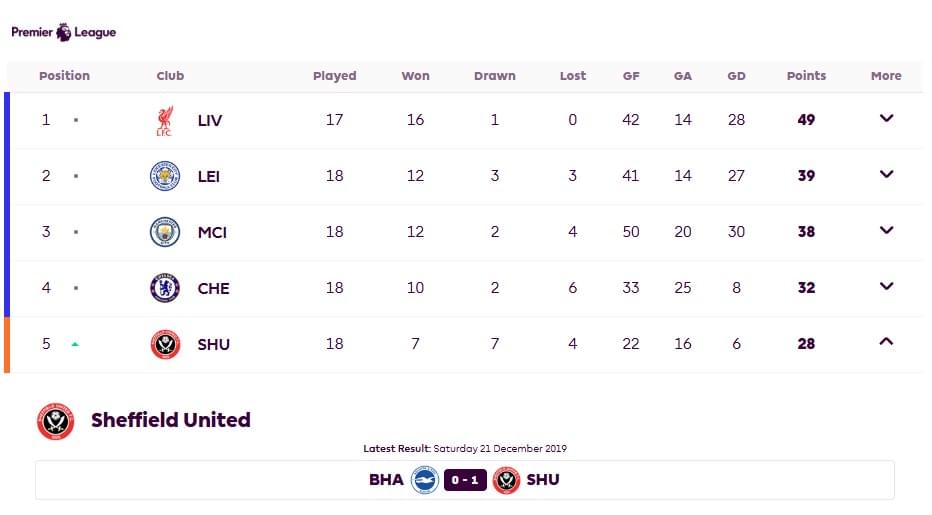Click the Premier League logo
This screenshot has width=932, height=515.
pyautogui.click(x=64, y=32)
